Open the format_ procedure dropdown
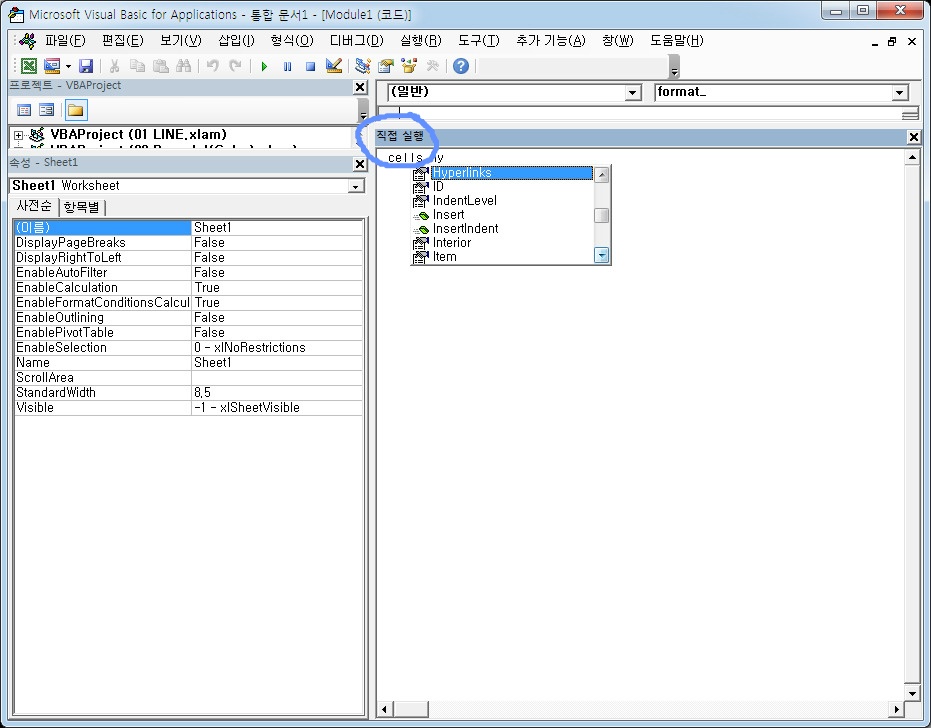This screenshot has width=931, height=728. pos(900,93)
